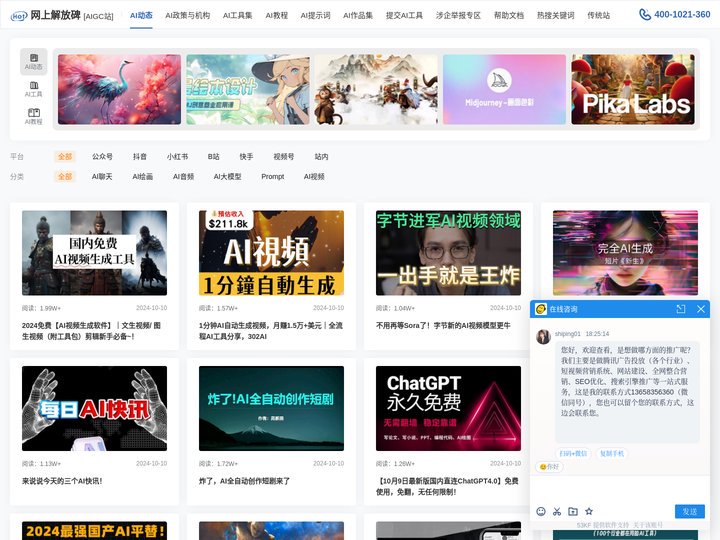Screen dimensions: 720x540
Task: Open the AI視頻1分鐘自動生成 thumbnail
Action: (x=271, y=253)
